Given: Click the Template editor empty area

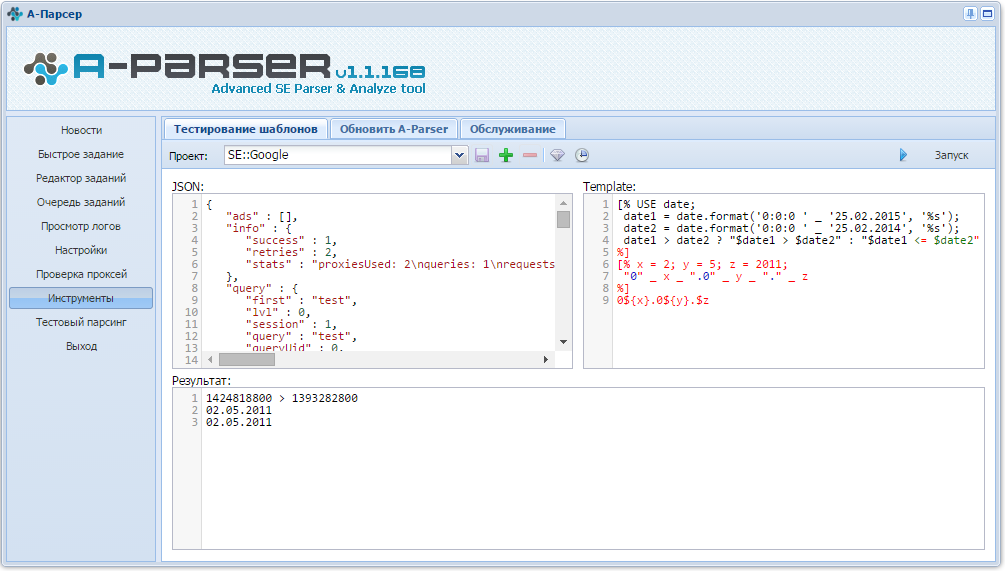Looking at the screenshot, I should tap(798, 336).
